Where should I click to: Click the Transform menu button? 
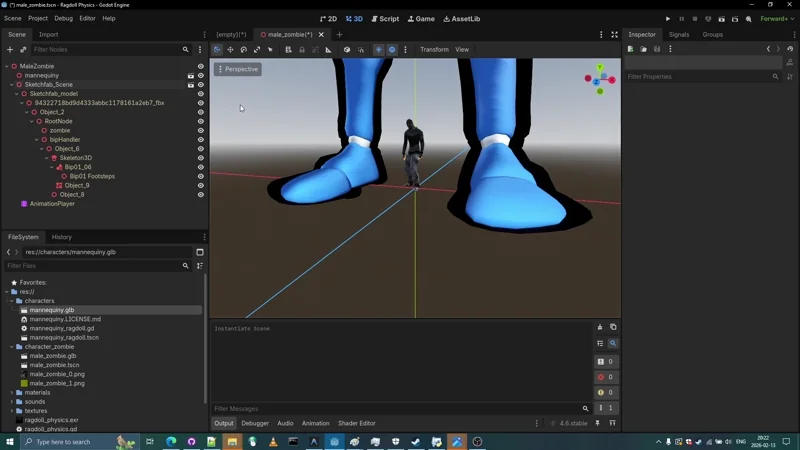coord(434,49)
